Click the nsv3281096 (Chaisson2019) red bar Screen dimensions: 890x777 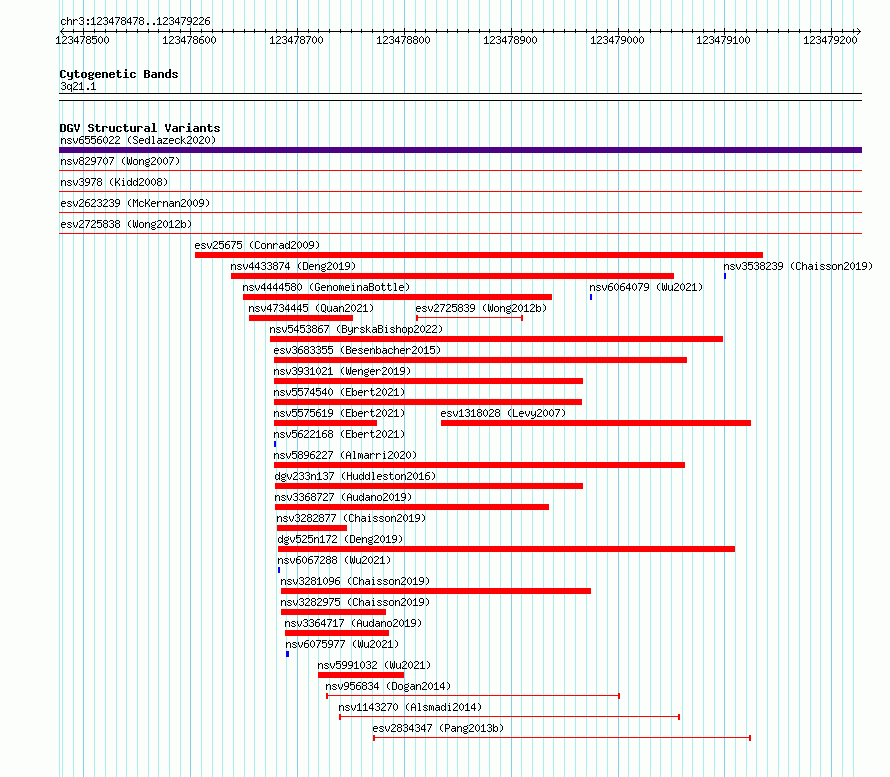tap(436, 591)
